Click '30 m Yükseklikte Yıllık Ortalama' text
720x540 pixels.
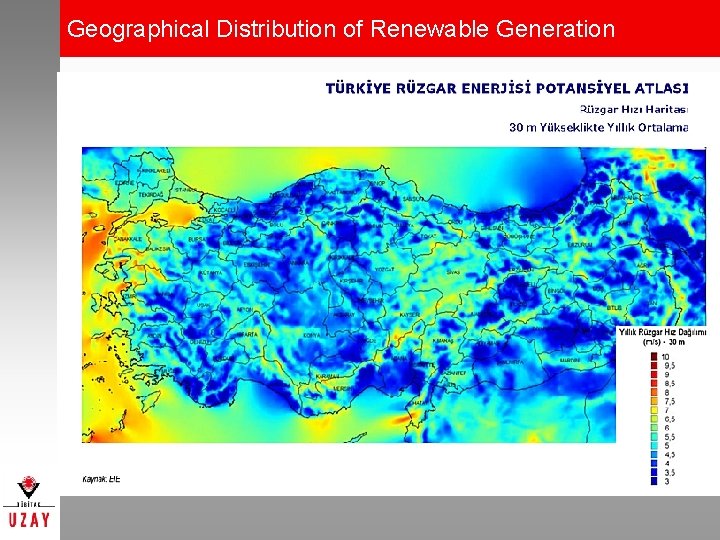tap(599, 127)
